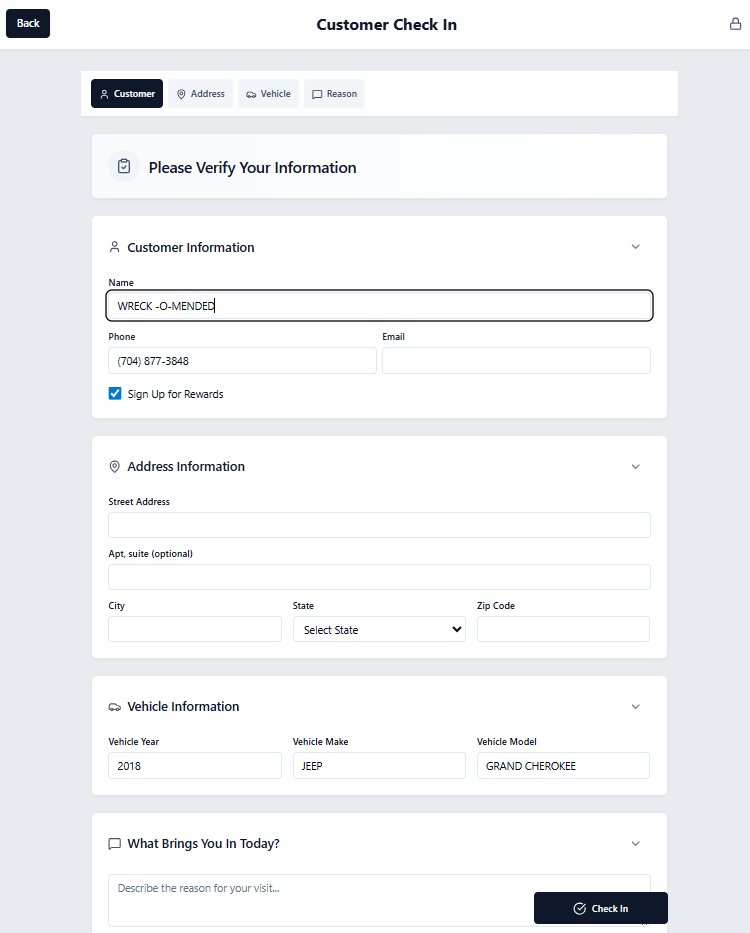The width and height of the screenshot is (750, 933).
Task: Toggle the Sign Up for Rewards checkbox
Action: click(115, 394)
